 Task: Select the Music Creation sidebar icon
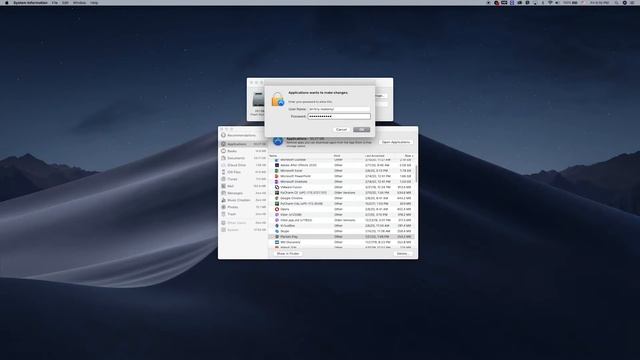[x=223, y=200]
